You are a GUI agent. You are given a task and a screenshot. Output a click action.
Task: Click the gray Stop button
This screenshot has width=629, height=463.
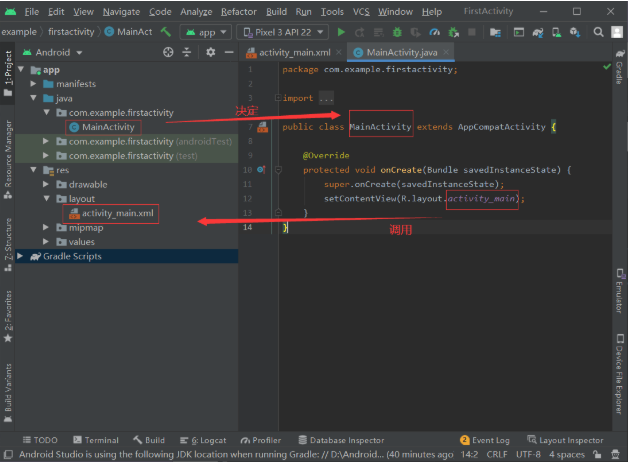[472, 32]
